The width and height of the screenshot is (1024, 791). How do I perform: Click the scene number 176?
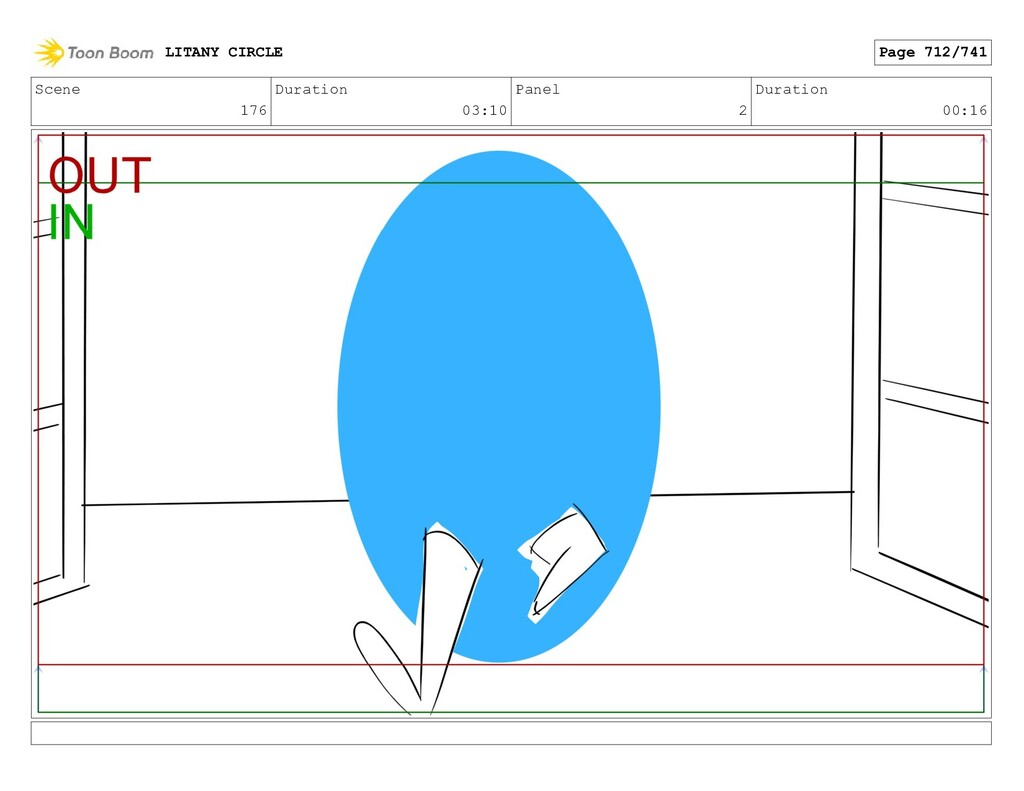(253, 110)
